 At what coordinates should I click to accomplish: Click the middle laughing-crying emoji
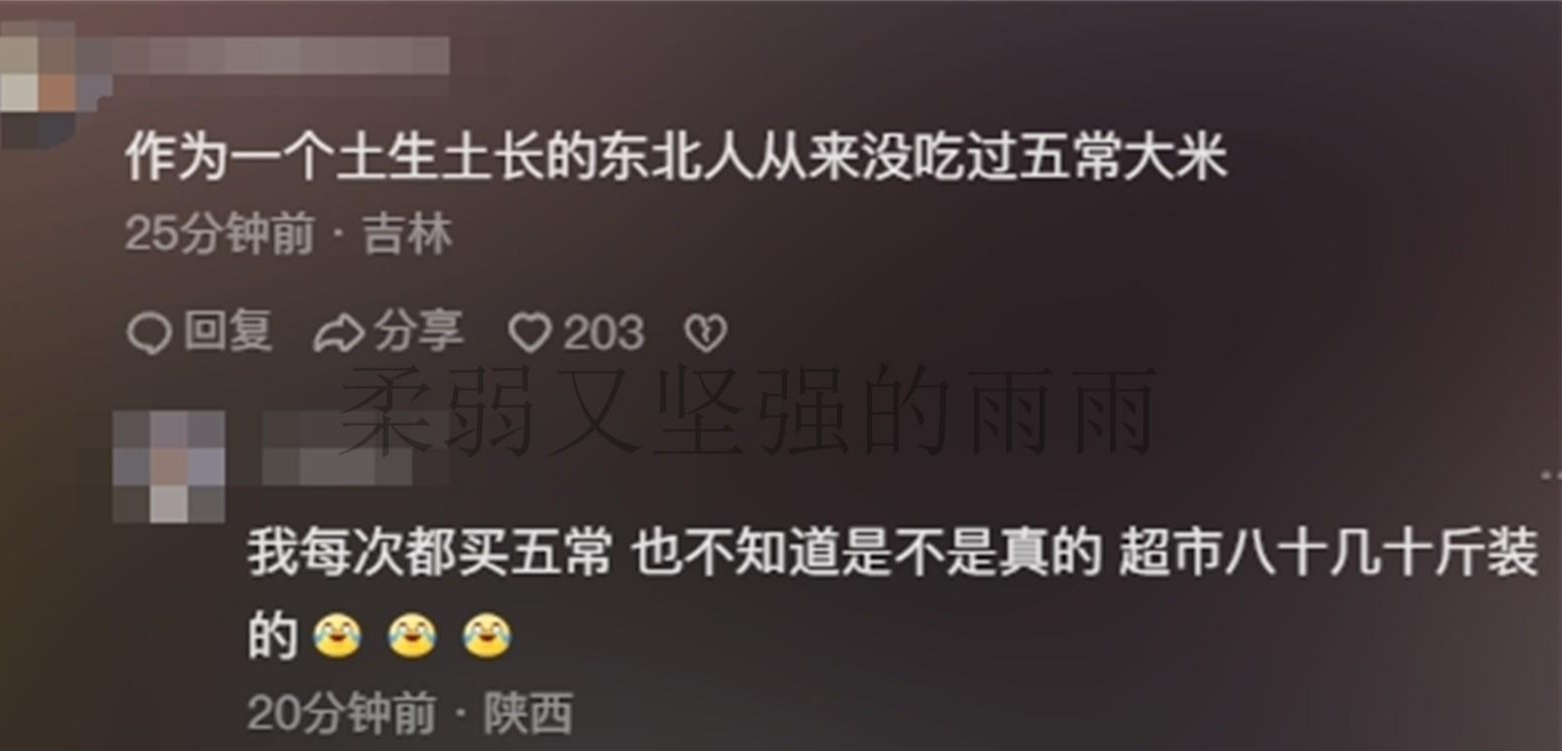coord(412,636)
